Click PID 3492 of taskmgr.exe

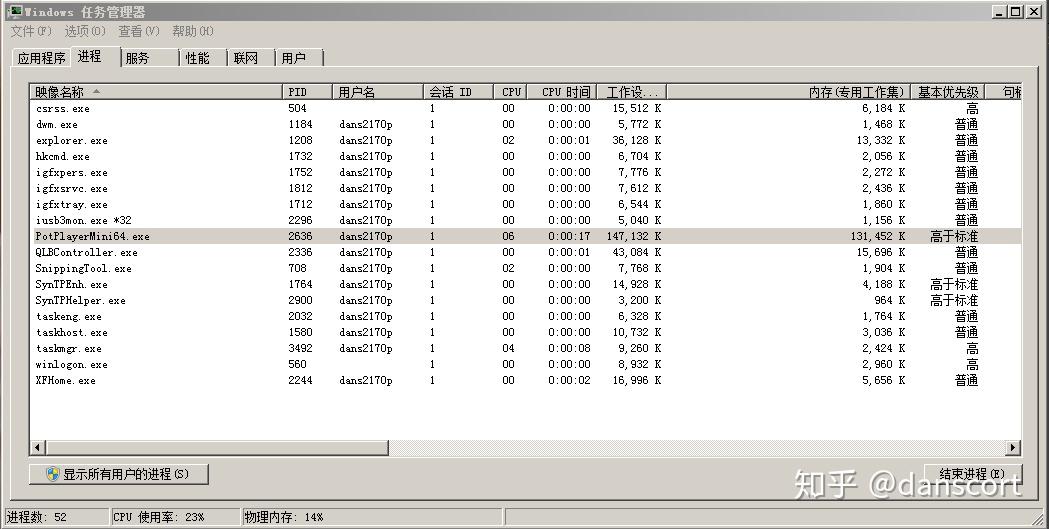point(300,348)
